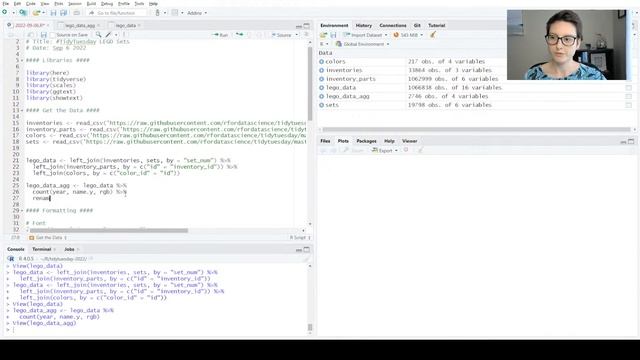Open the Global Environment dropdown
The image size is (640, 360).
362,44
